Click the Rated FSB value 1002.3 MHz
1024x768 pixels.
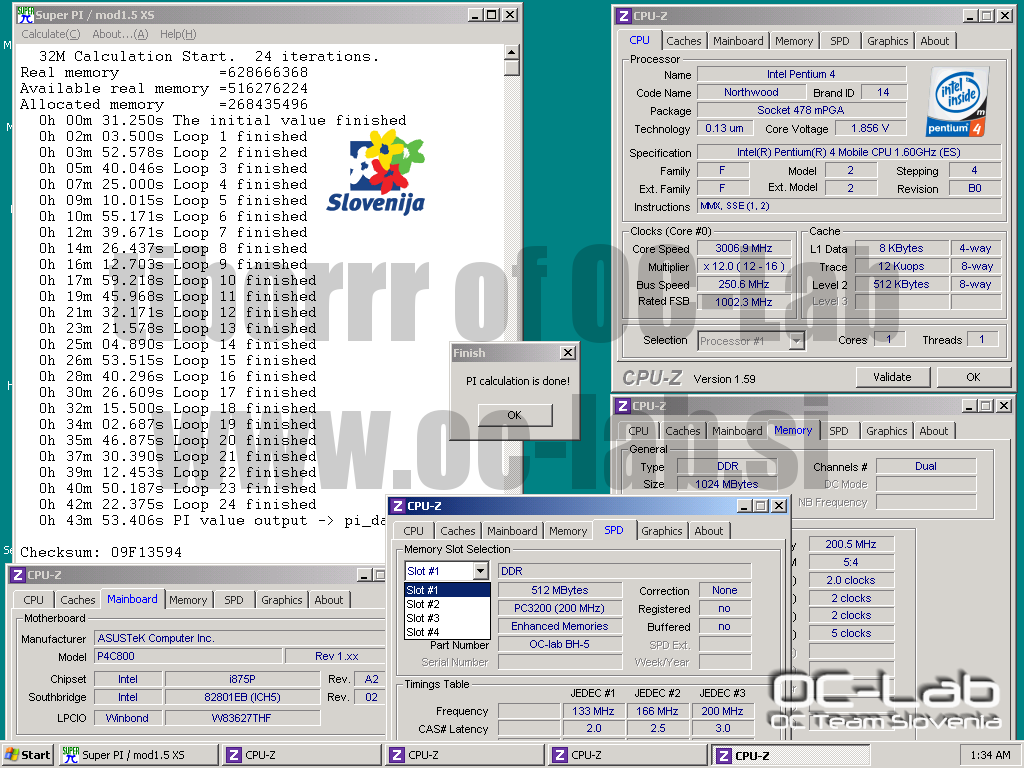click(x=743, y=302)
